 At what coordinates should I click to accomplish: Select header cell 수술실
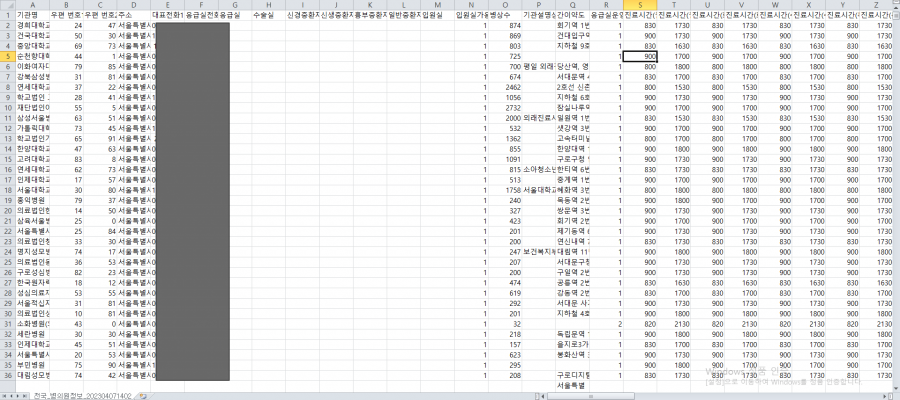click(269, 15)
